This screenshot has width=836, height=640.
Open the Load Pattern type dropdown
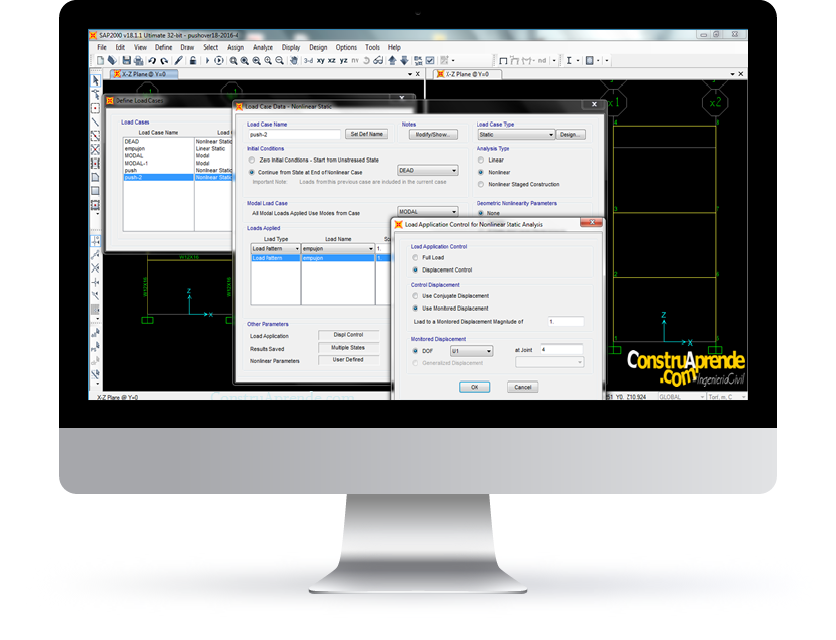(x=276, y=249)
